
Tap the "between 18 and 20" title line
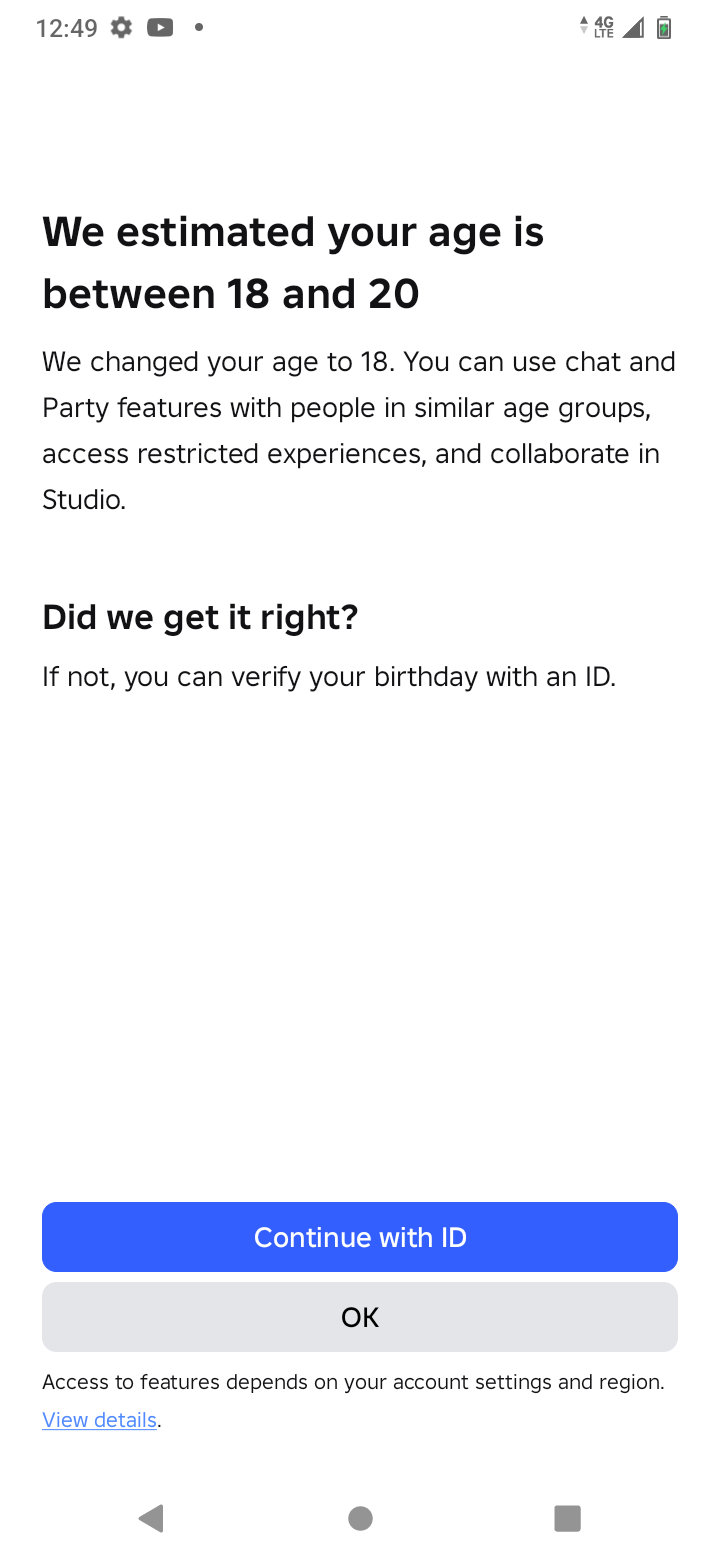231,294
